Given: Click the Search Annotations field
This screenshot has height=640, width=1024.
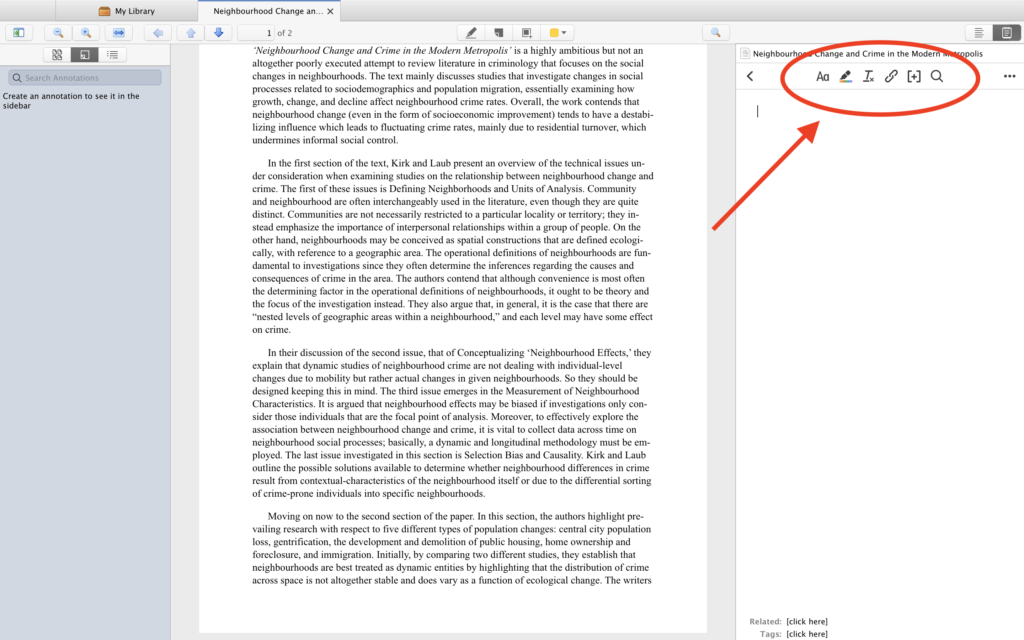Looking at the screenshot, I should pyautogui.click(x=85, y=78).
